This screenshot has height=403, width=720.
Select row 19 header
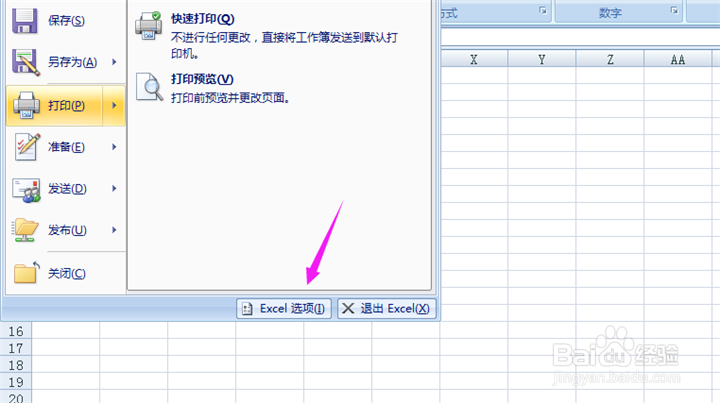[16, 382]
